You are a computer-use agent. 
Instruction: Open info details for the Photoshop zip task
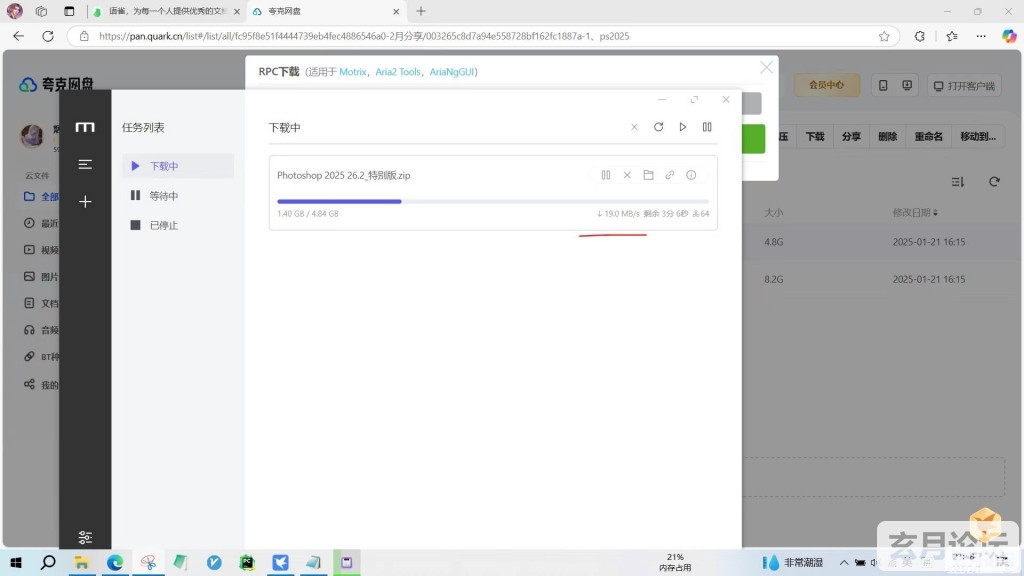691,175
